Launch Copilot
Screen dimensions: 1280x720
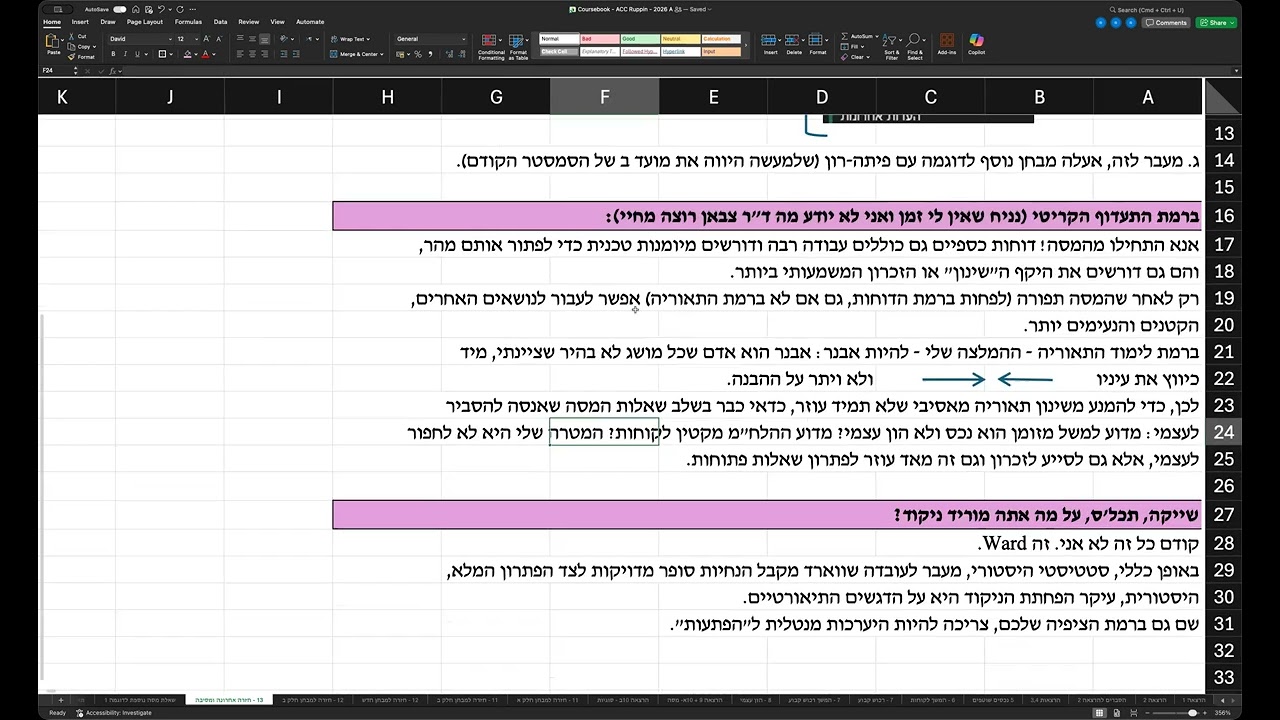coord(976,45)
